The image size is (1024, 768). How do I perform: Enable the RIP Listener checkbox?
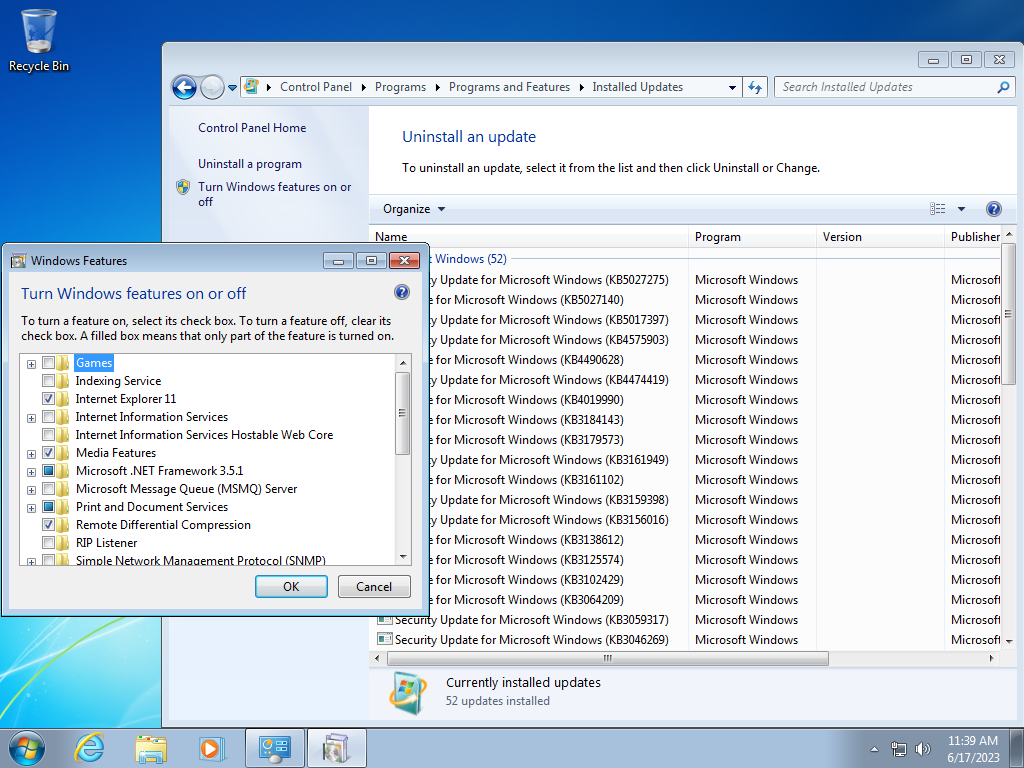[x=48, y=543]
